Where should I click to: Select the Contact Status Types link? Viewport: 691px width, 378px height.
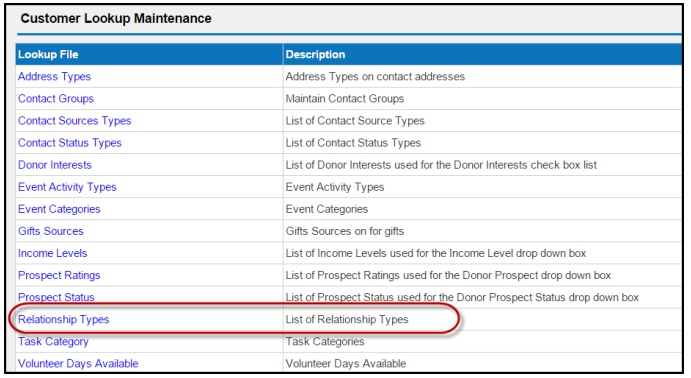point(70,143)
